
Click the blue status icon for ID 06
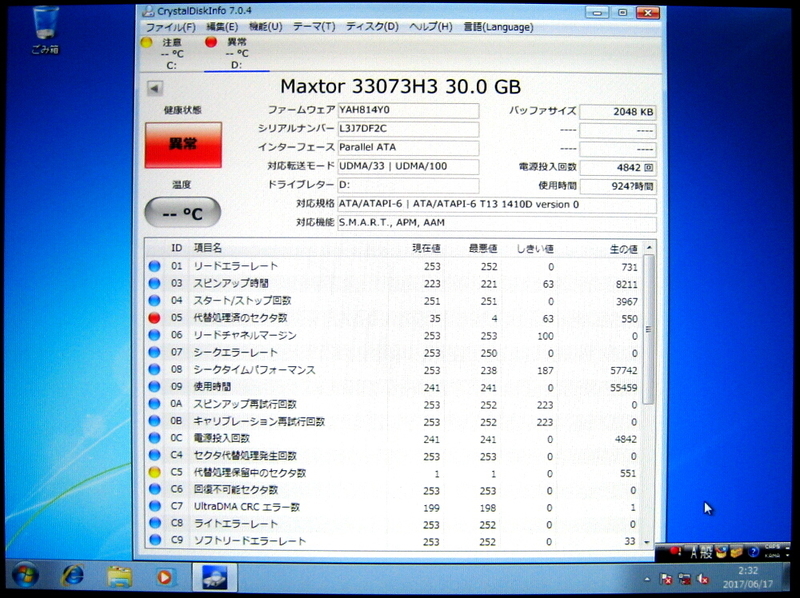pyautogui.click(x=155, y=335)
